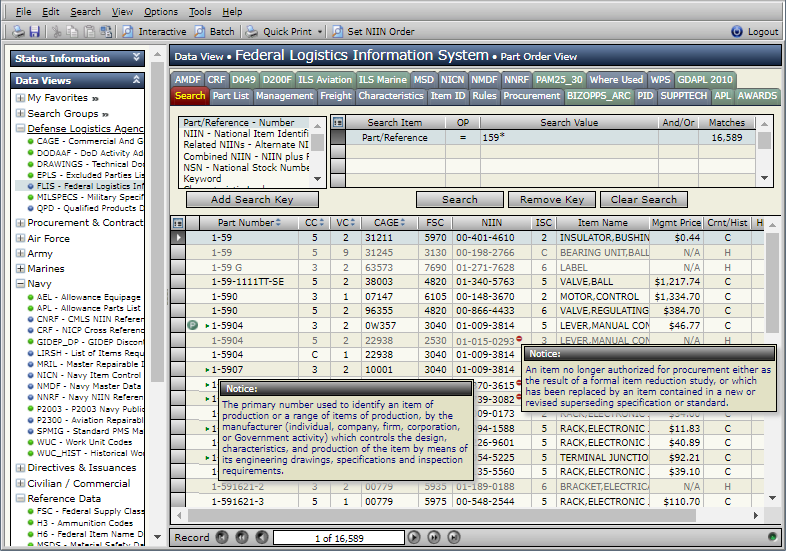Image resolution: width=786 pixels, height=551 pixels.
Task: Open the Options menu
Action: [x=161, y=12]
